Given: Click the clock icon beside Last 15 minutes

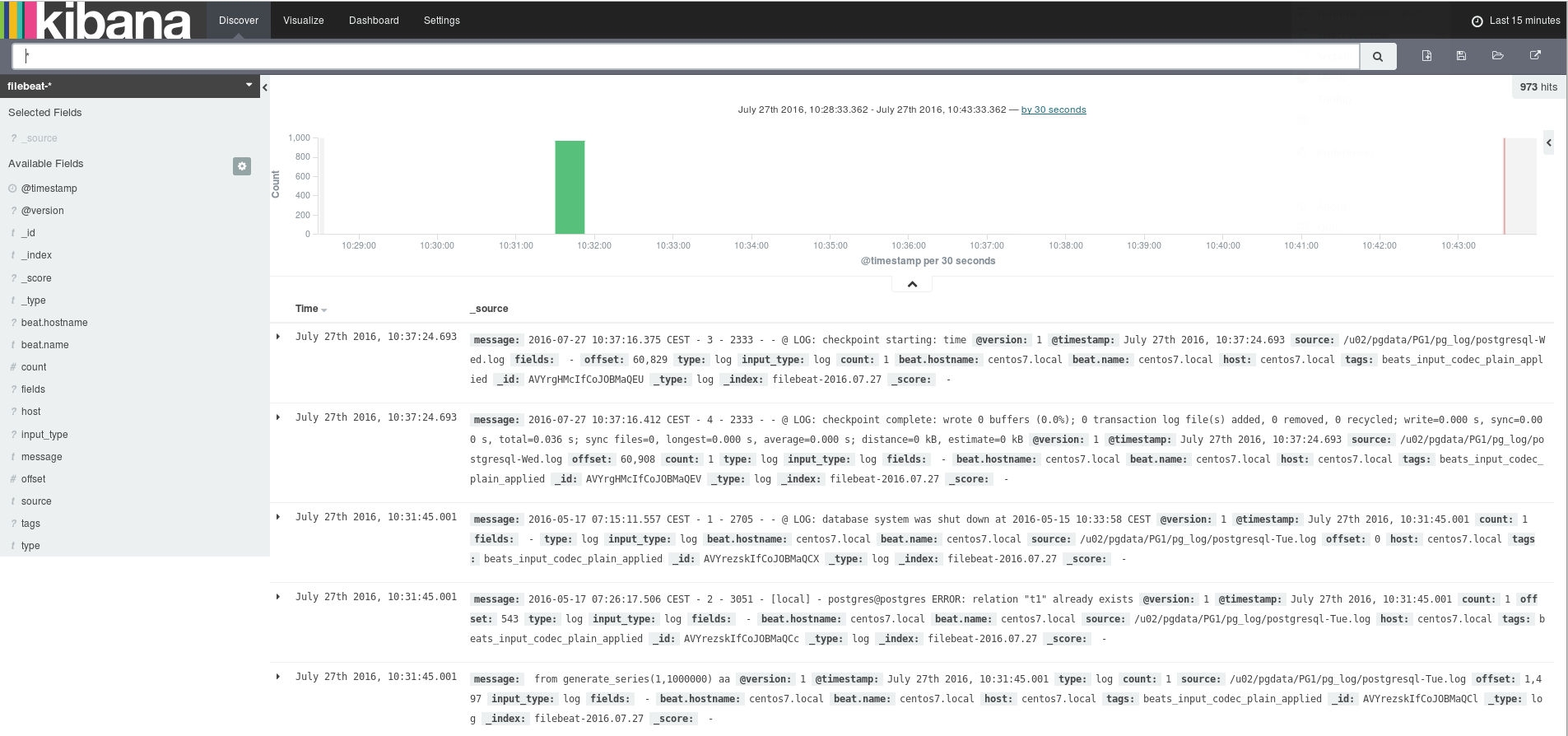Looking at the screenshot, I should (1477, 21).
